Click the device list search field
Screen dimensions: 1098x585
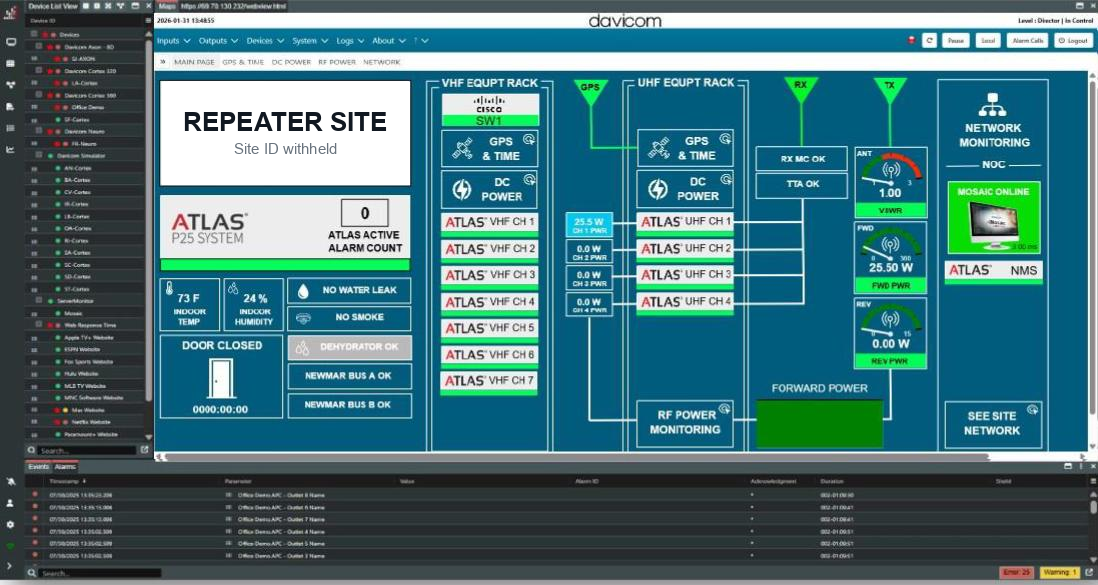click(87, 450)
